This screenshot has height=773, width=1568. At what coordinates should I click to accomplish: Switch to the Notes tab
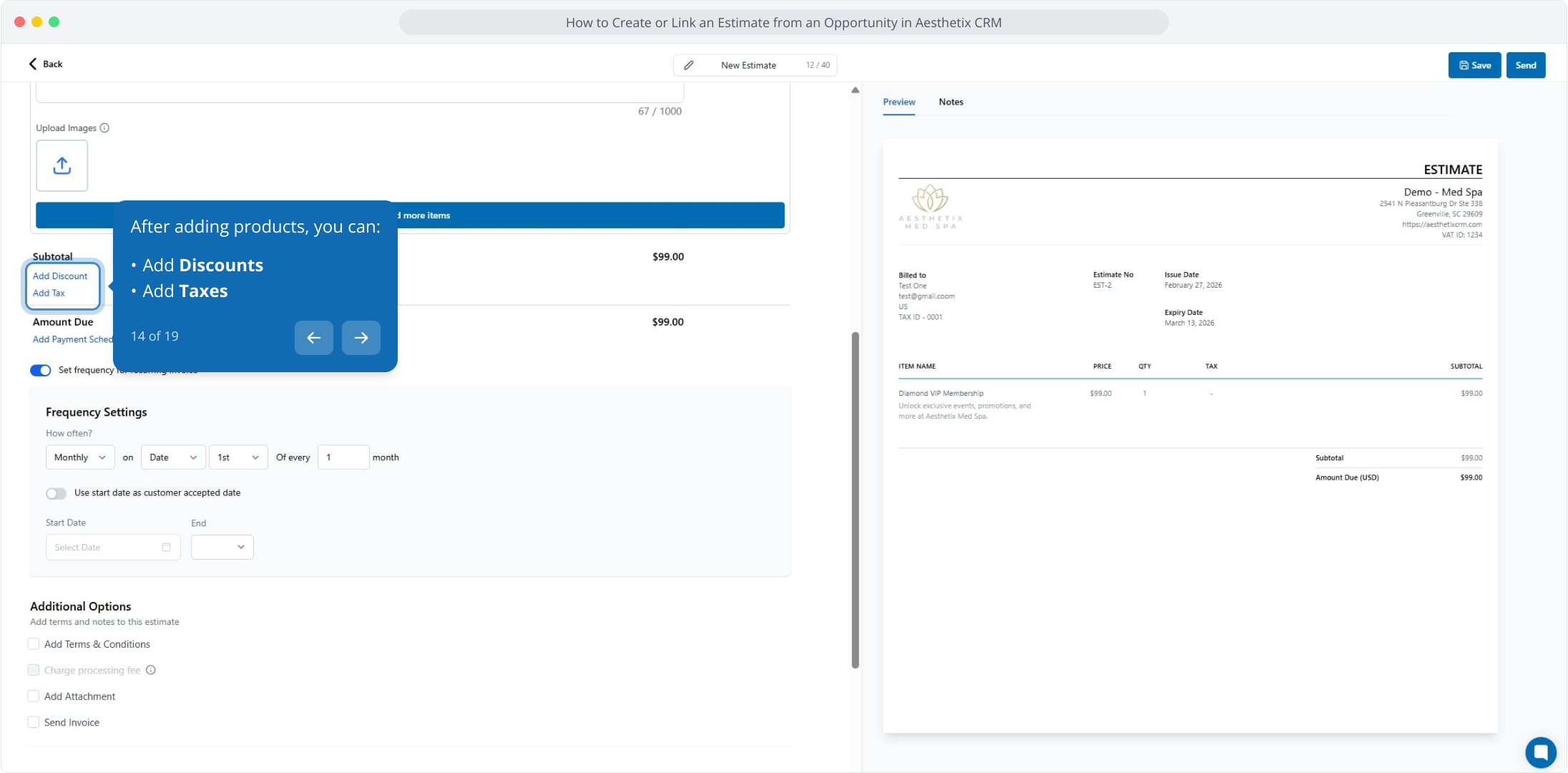click(x=951, y=102)
